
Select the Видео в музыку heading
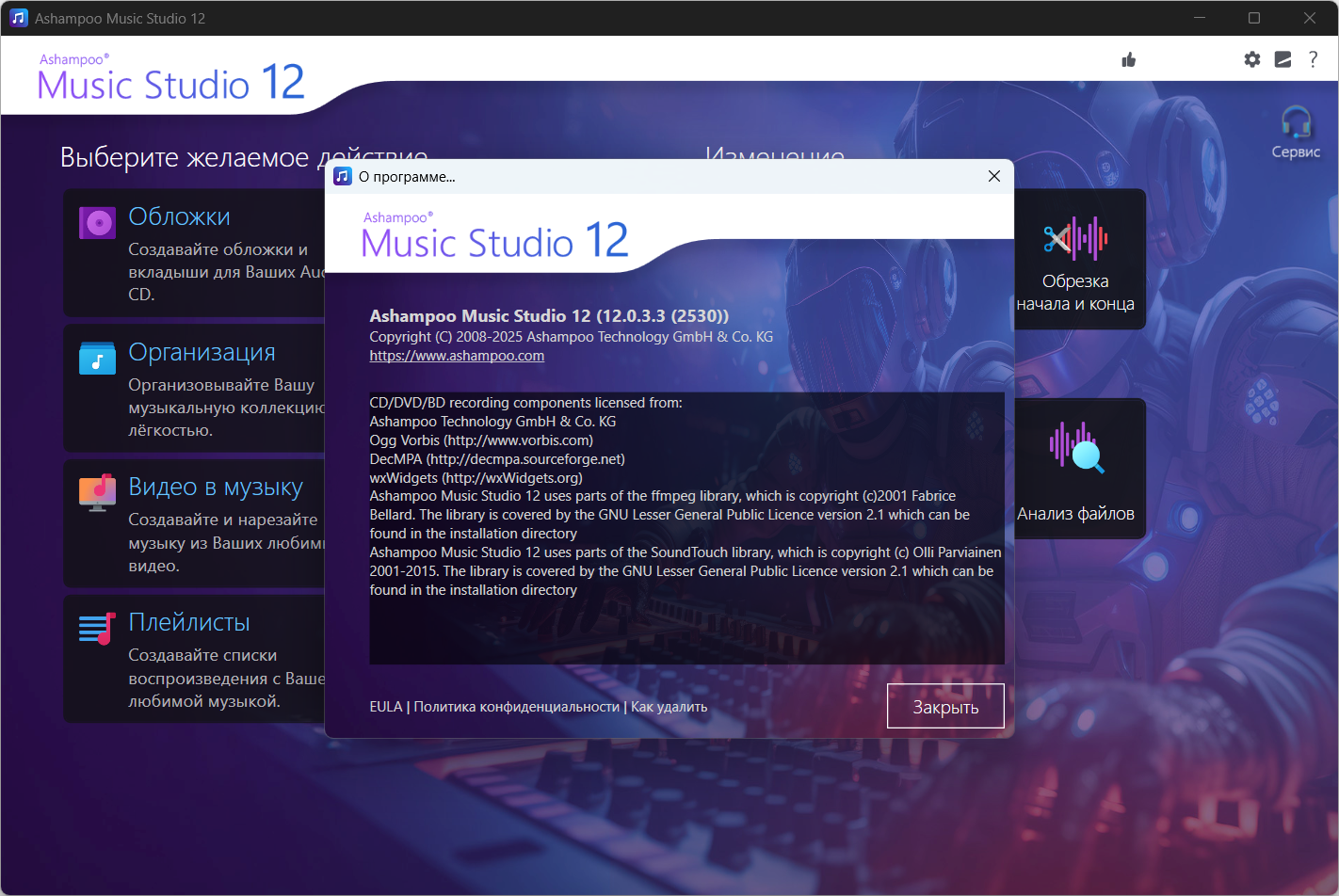pos(216,487)
